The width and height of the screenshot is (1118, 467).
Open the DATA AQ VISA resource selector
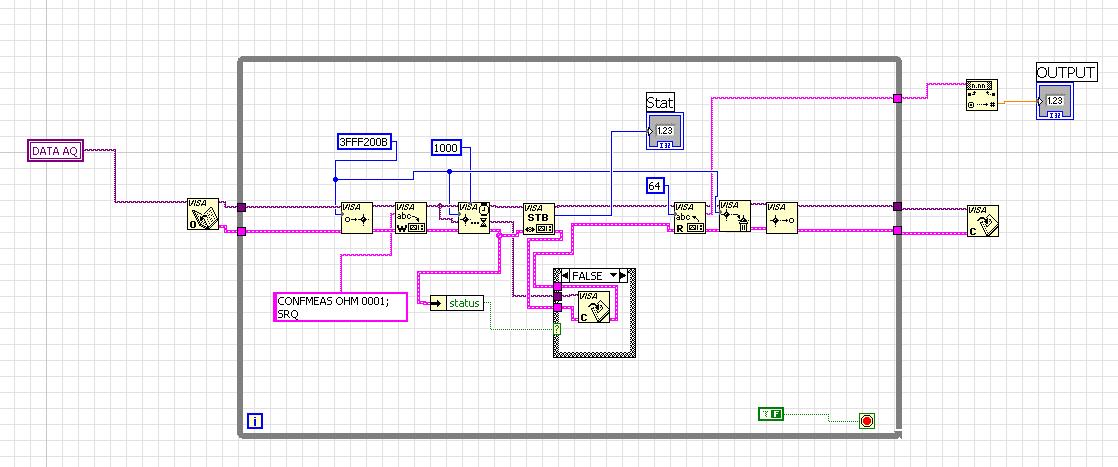56,150
